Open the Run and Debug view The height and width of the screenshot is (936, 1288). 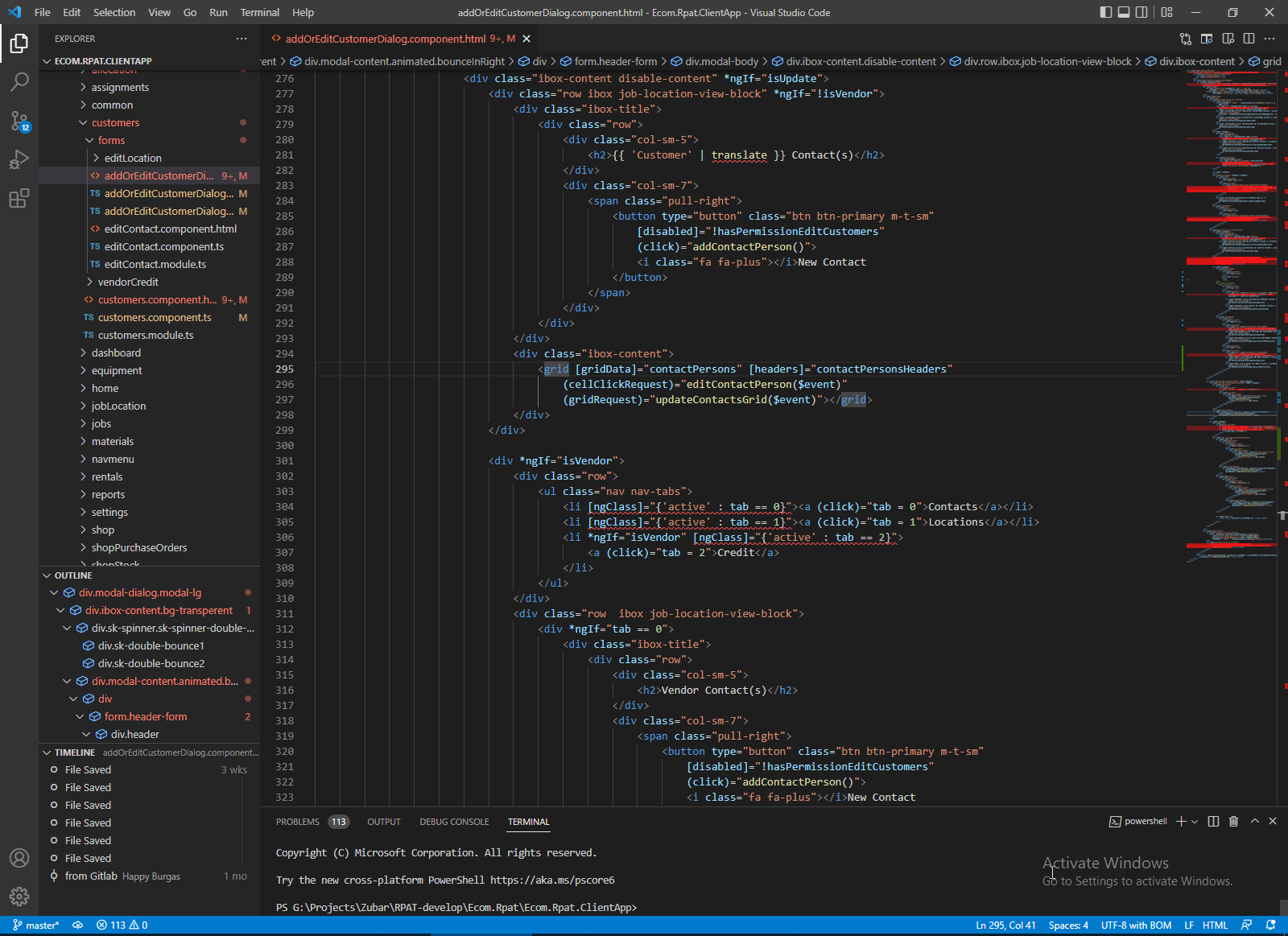point(19,159)
